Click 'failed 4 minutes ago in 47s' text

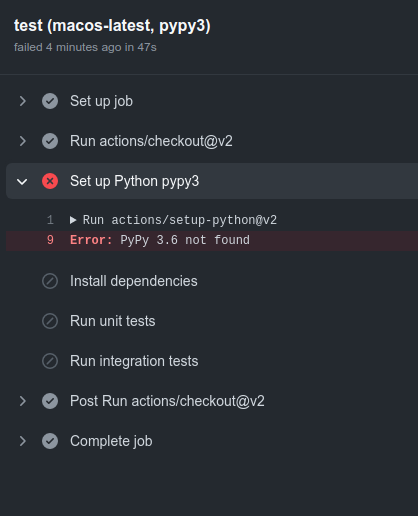pos(85,47)
